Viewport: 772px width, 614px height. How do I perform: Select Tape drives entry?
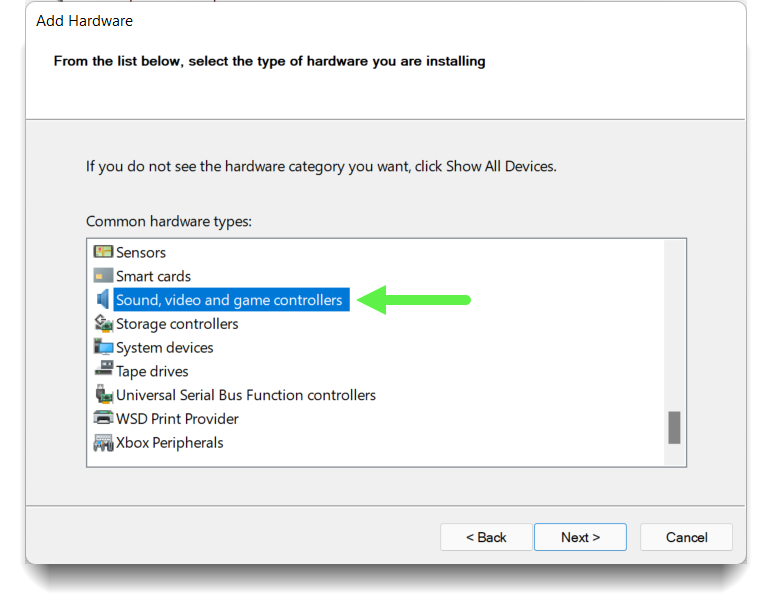click(152, 371)
